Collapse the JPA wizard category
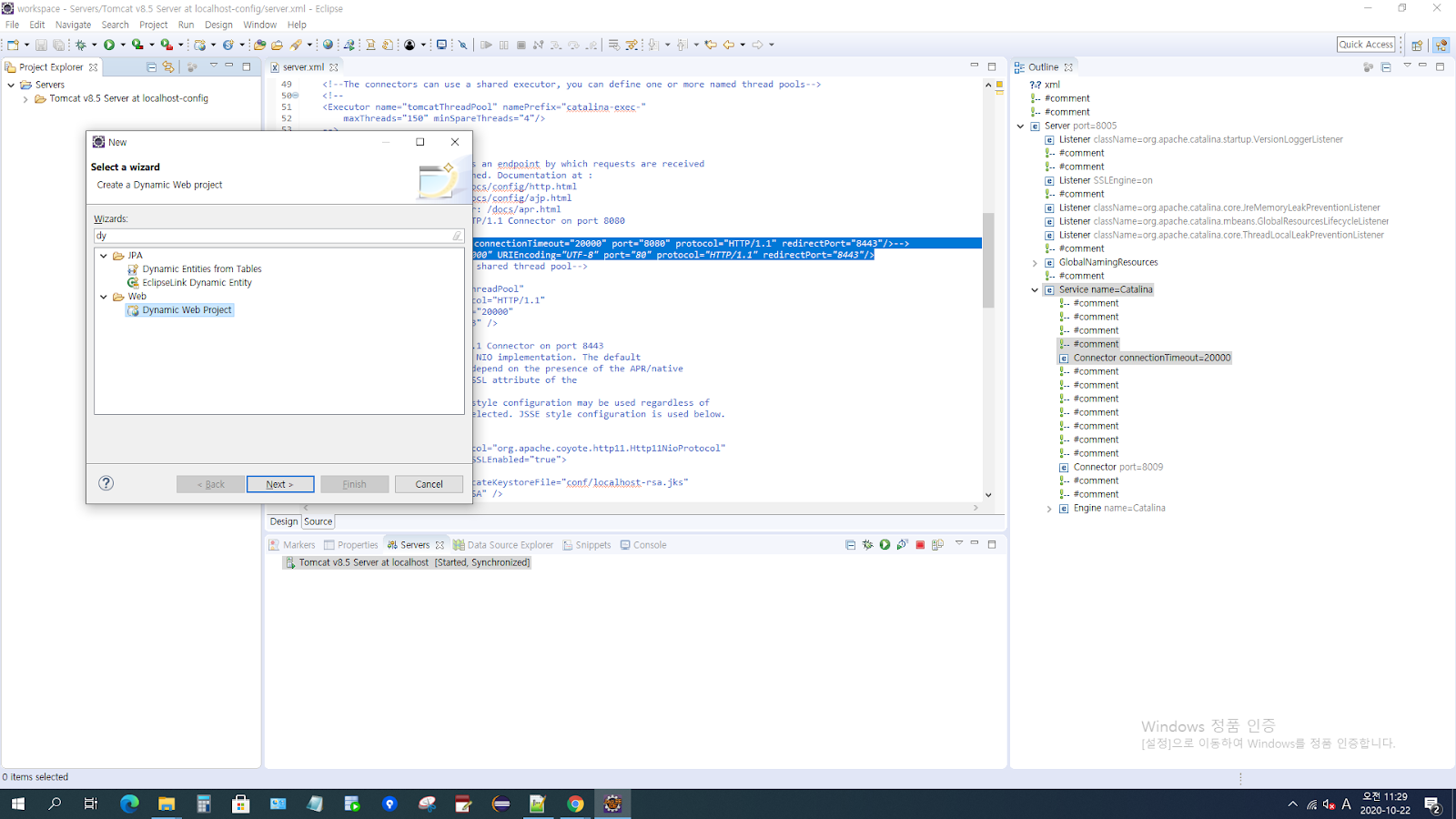1456x819 pixels. [x=104, y=256]
